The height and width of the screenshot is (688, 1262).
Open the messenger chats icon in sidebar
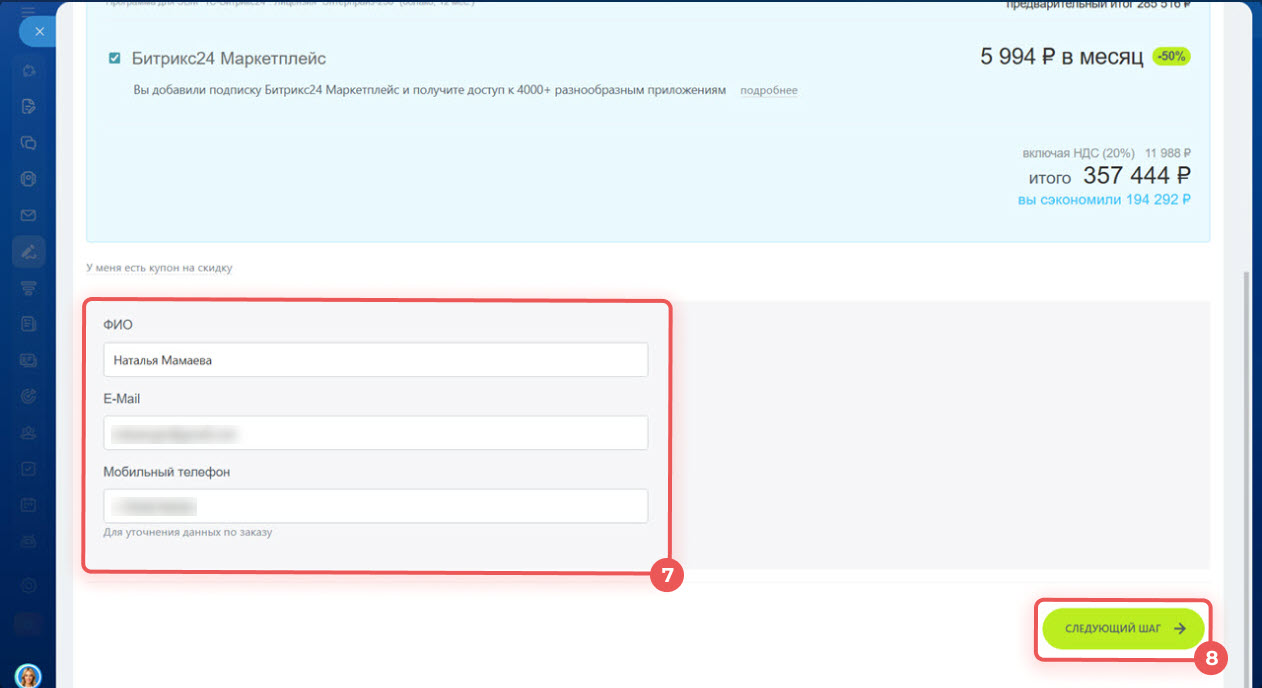pyautogui.click(x=28, y=143)
